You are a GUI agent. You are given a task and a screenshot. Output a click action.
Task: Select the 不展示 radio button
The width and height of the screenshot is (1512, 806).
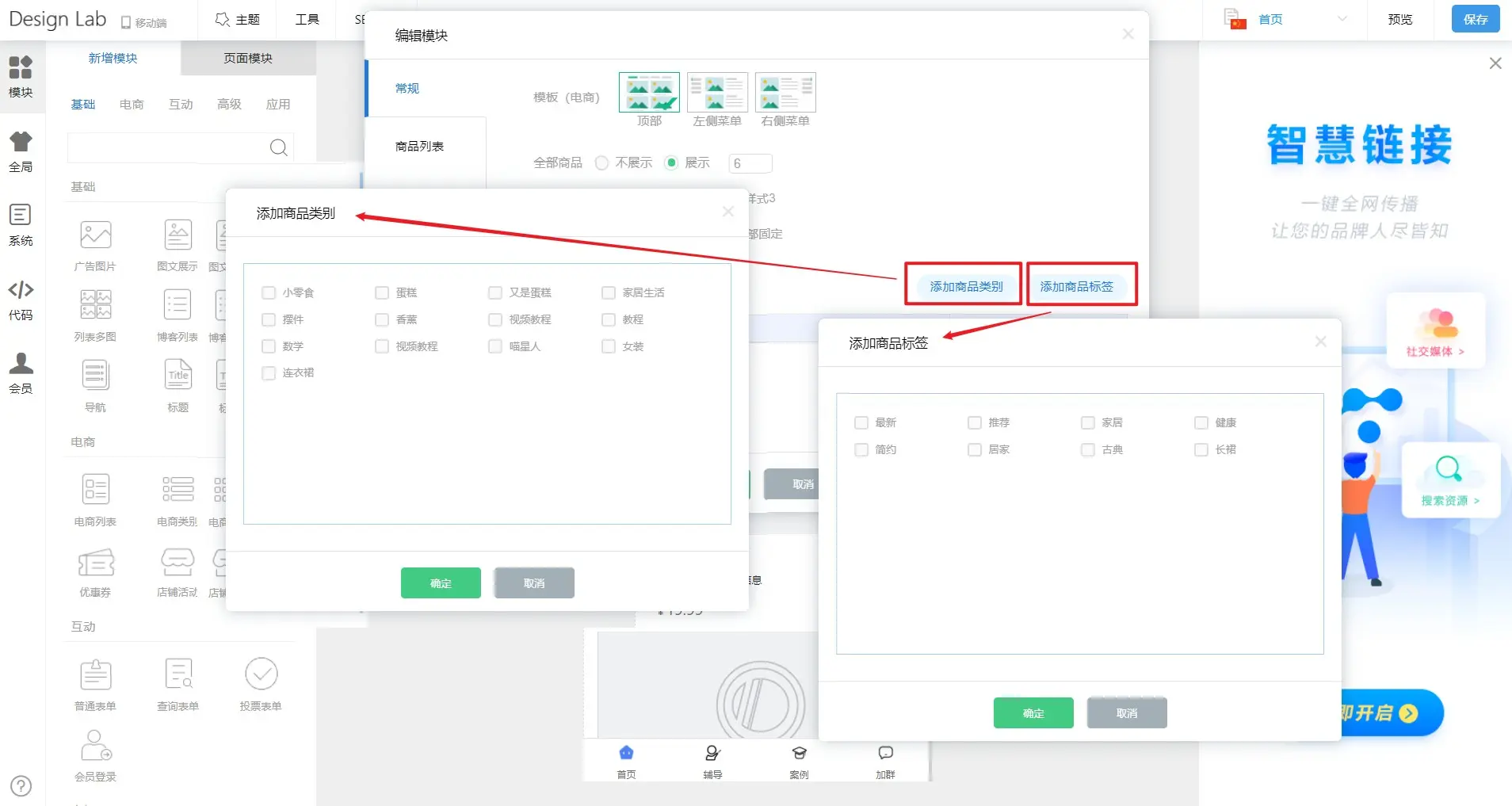coord(601,163)
